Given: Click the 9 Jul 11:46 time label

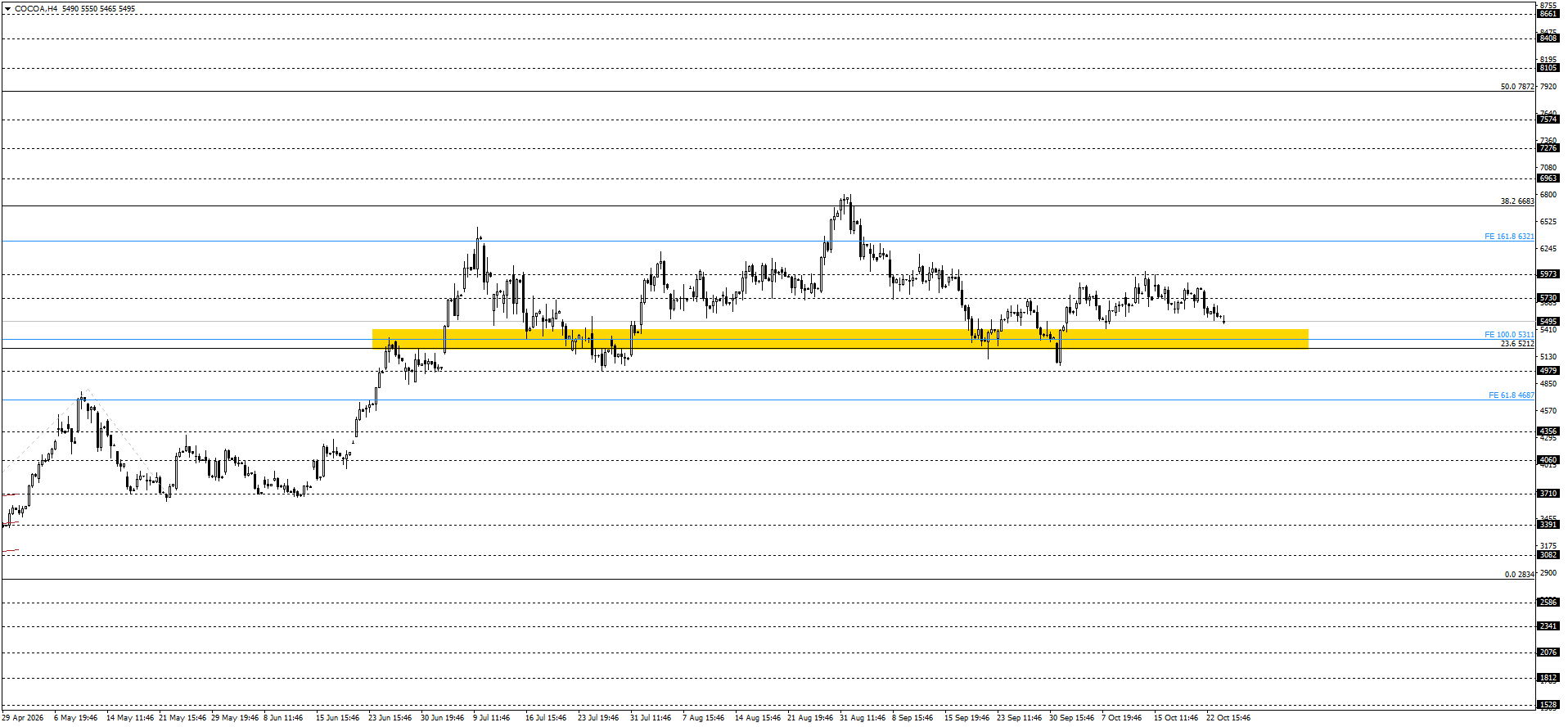Looking at the screenshot, I should [491, 718].
